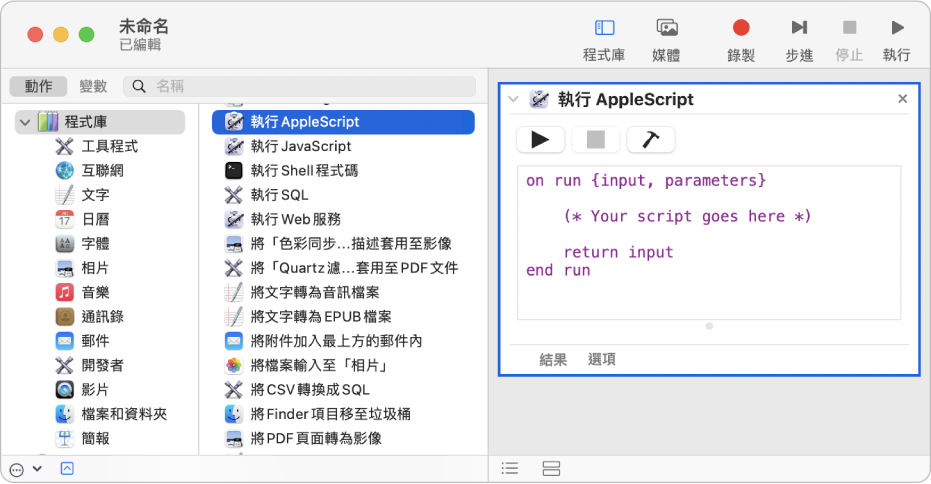This screenshot has height=484, width=931.
Task: Toggle the description pane show/hide button
Action: [67, 469]
